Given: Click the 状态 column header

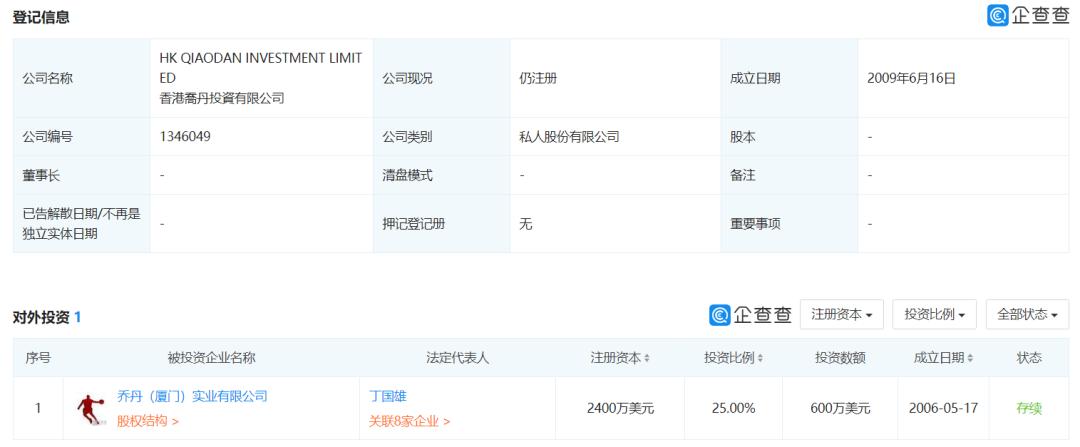Looking at the screenshot, I should [x=1029, y=358].
